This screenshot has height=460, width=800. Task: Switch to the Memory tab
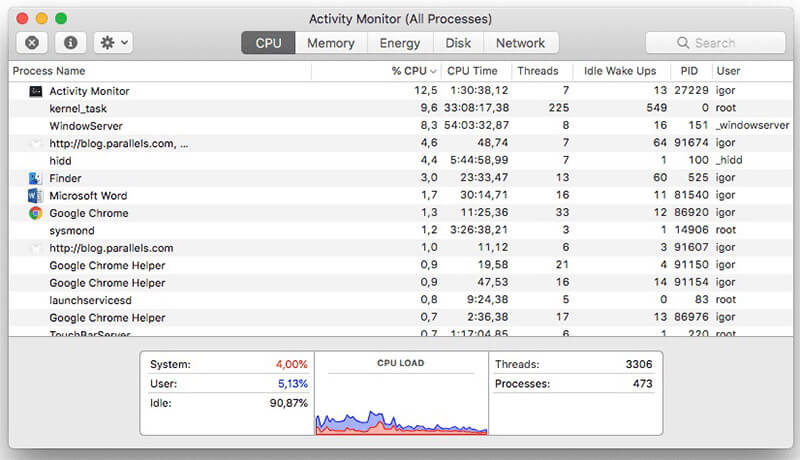coord(331,43)
